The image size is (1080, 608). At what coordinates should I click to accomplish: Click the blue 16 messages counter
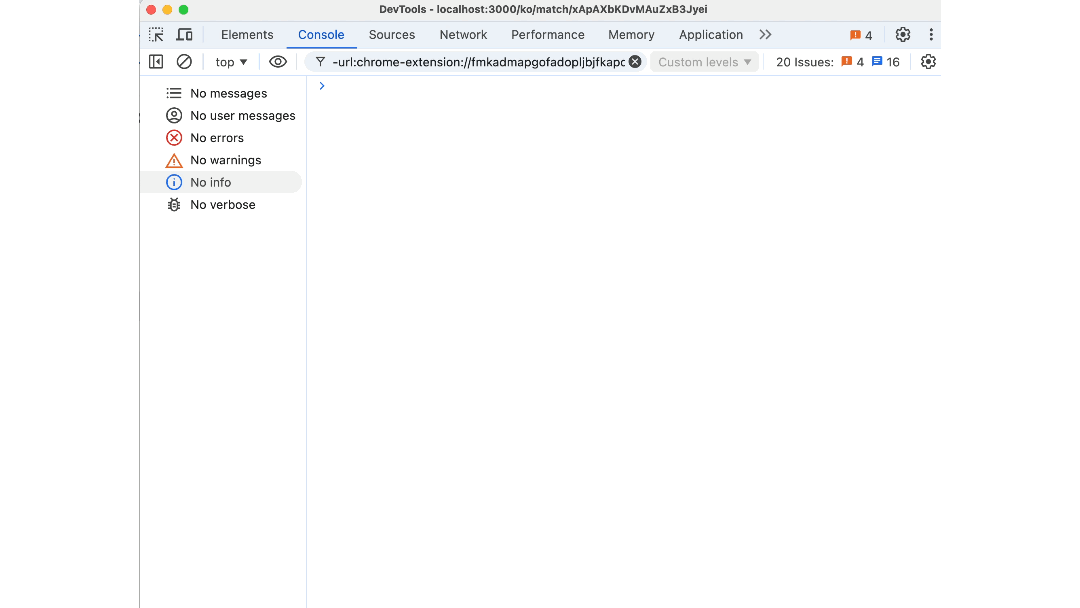886,62
